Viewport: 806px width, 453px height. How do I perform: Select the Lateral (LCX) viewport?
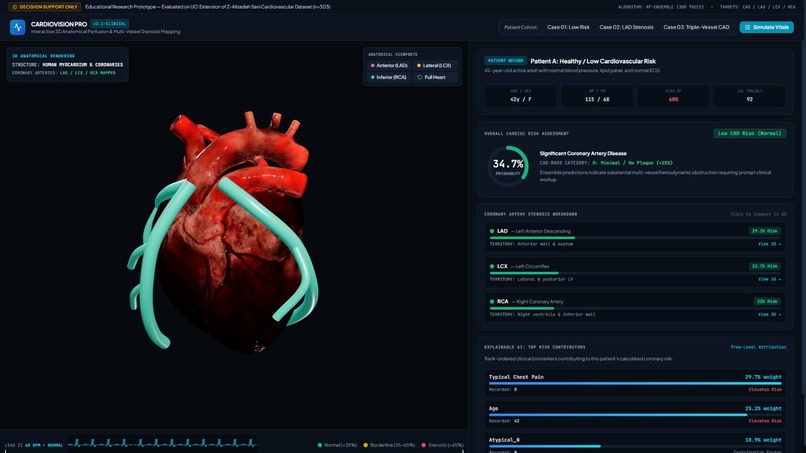tap(434, 66)
